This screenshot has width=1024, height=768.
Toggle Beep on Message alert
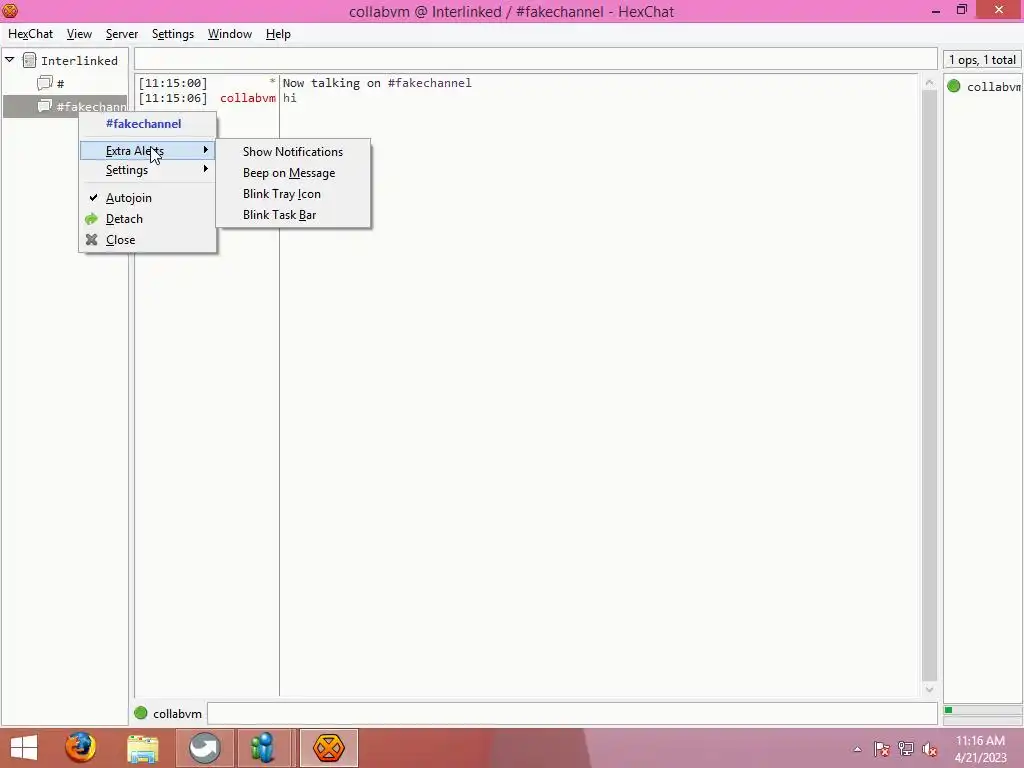[x=293, y=173]
